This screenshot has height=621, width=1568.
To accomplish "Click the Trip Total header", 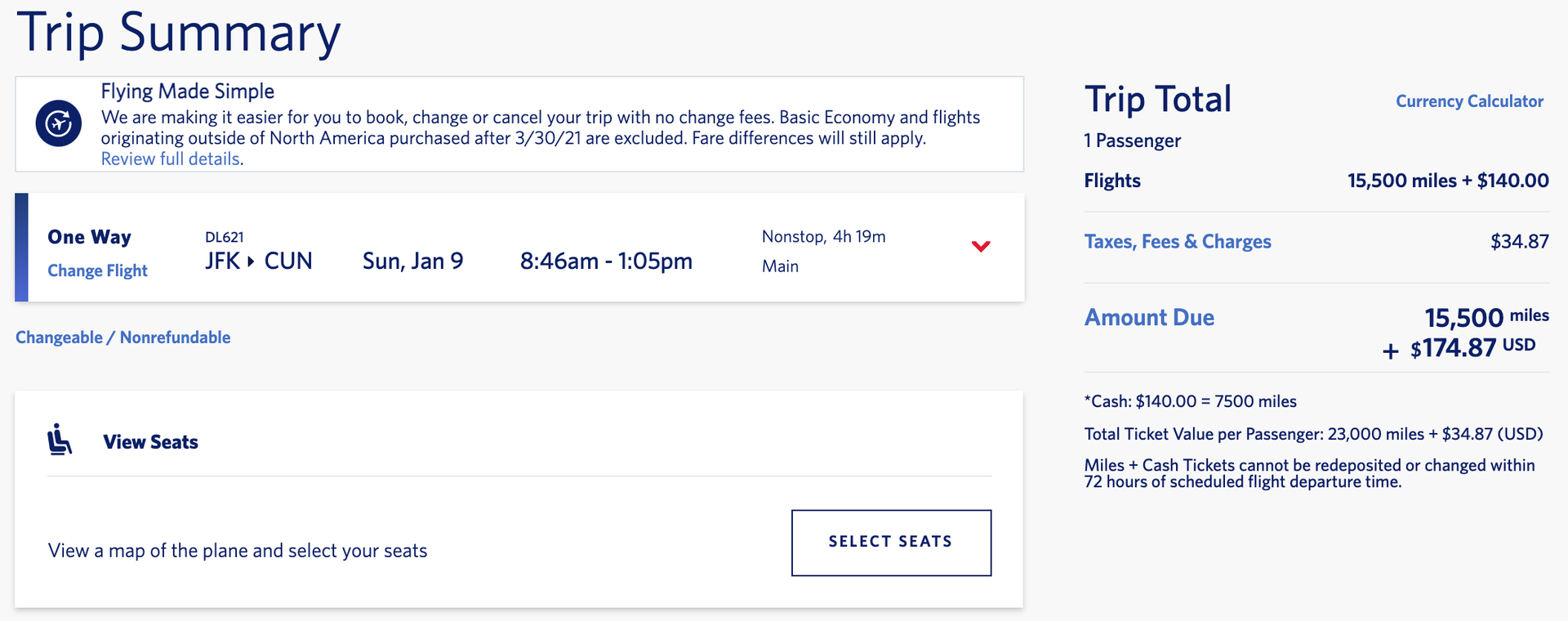I will (1158, 98).
